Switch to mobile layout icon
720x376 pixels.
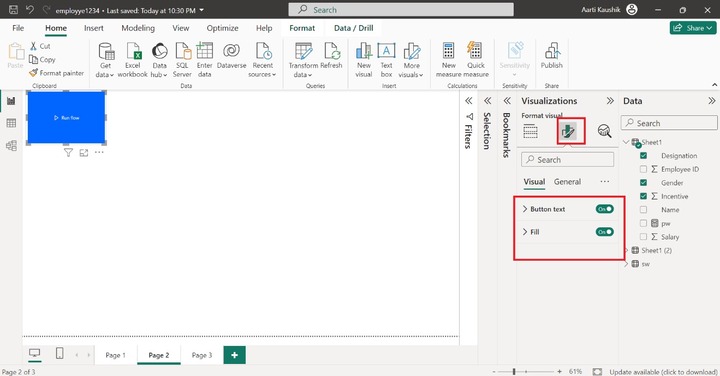pyautogui.click(x=59, y=353)
